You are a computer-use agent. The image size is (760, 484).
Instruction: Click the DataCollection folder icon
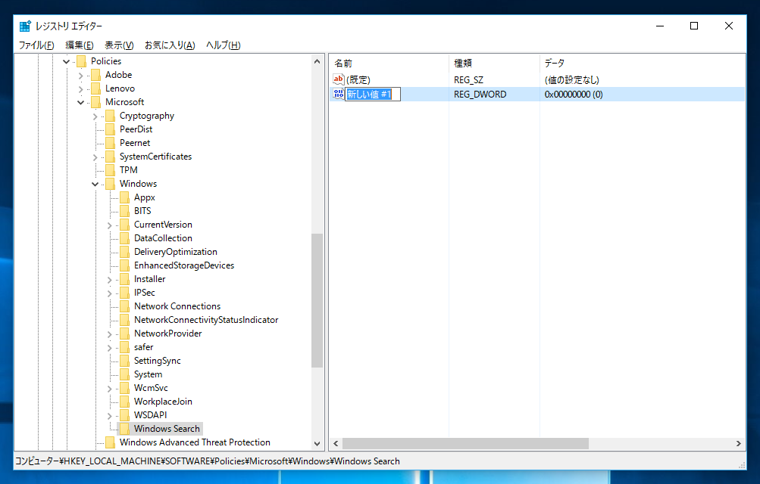click(x=125, y=238)
